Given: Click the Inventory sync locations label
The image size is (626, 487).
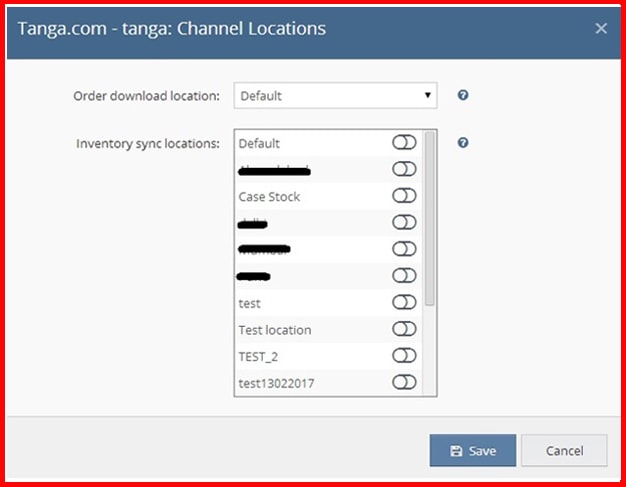Looking at the screenshot, I should (x=148, y=144).
